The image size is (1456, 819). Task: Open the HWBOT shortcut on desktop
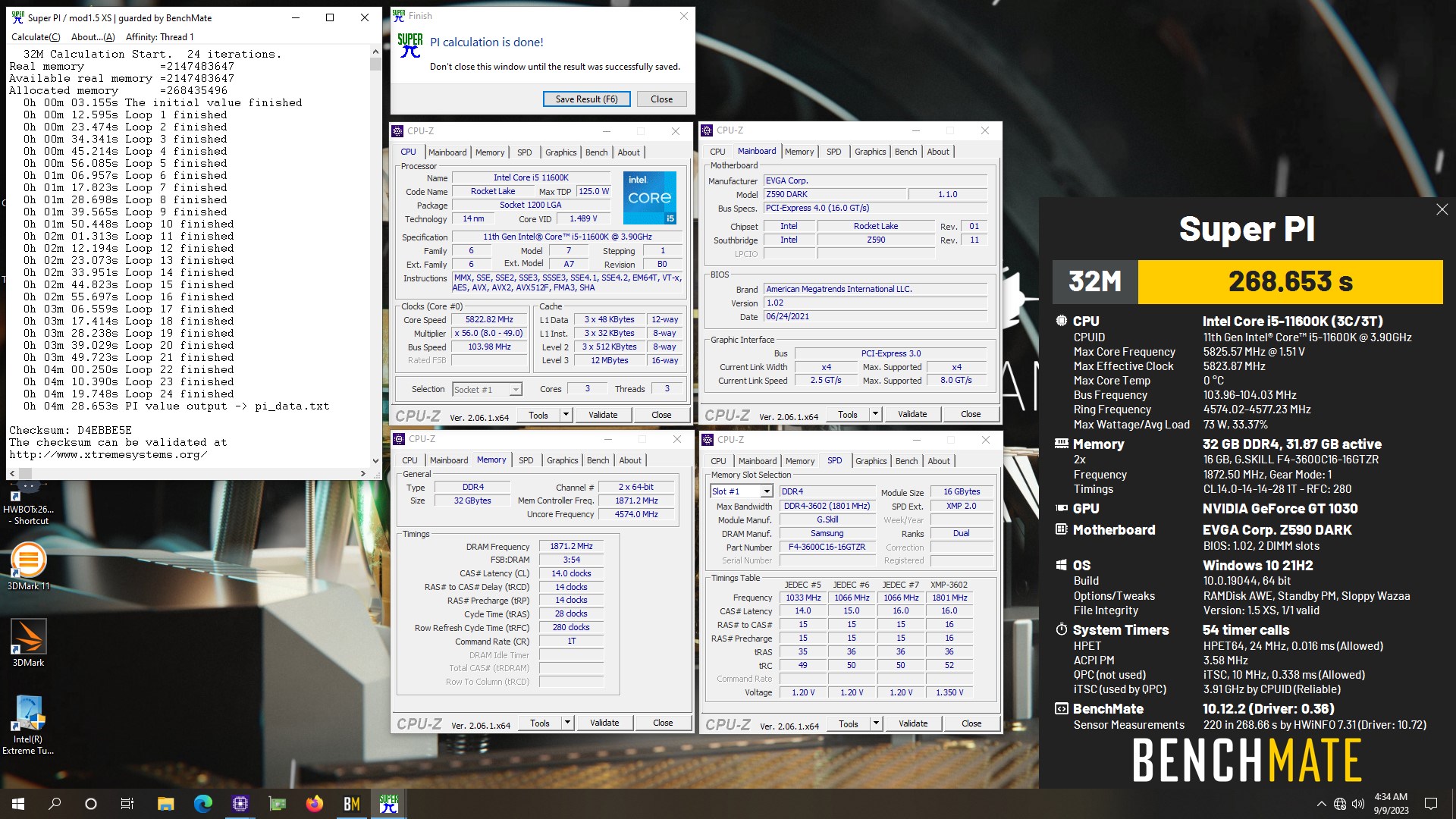click(28, 502)
